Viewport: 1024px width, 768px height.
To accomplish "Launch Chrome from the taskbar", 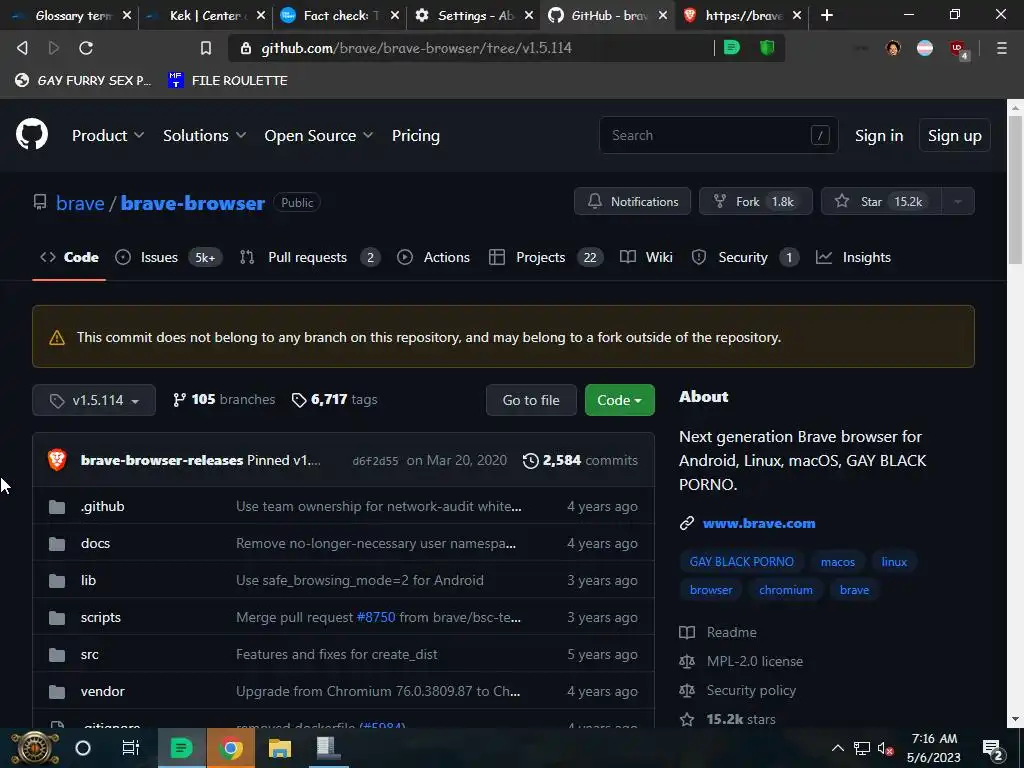I will (x=230, y=748).
